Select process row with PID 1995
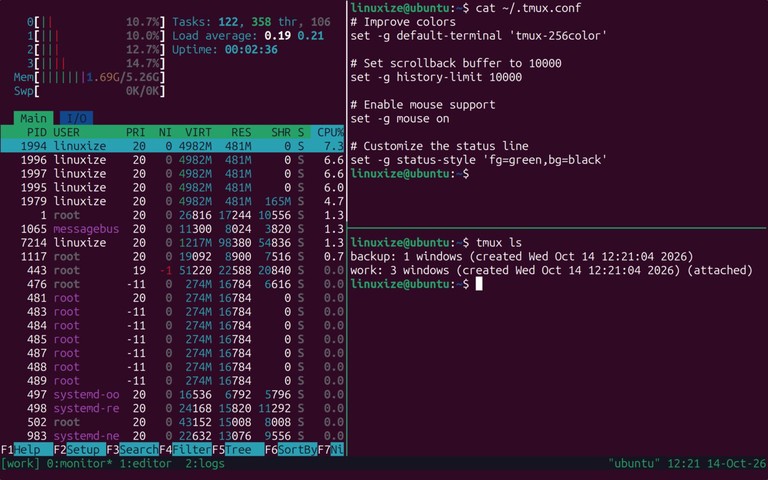Image resolution: width=768 pixels, height=480 pixels. point(172,187)
